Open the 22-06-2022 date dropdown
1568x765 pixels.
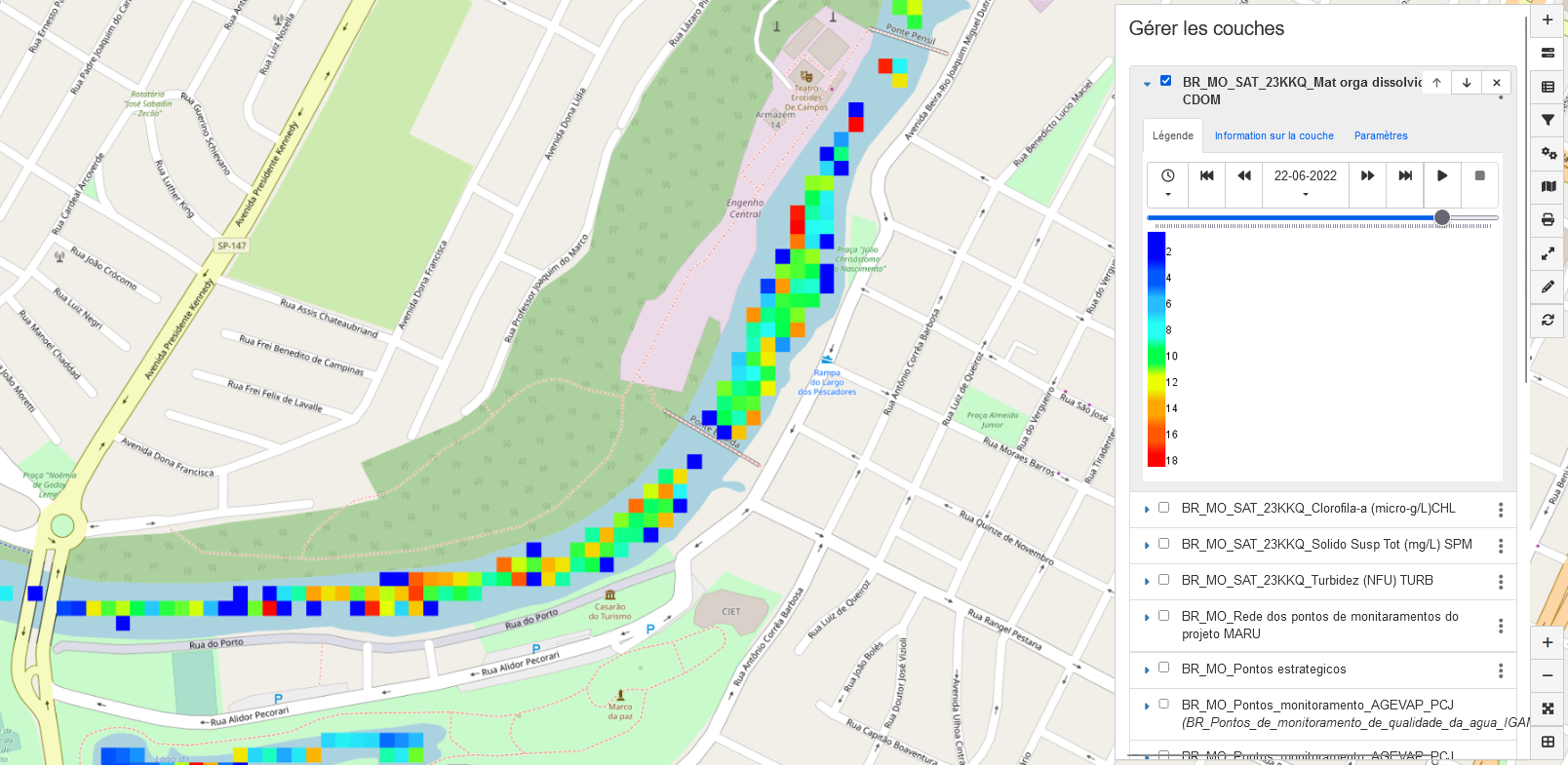click(1305, 183)
